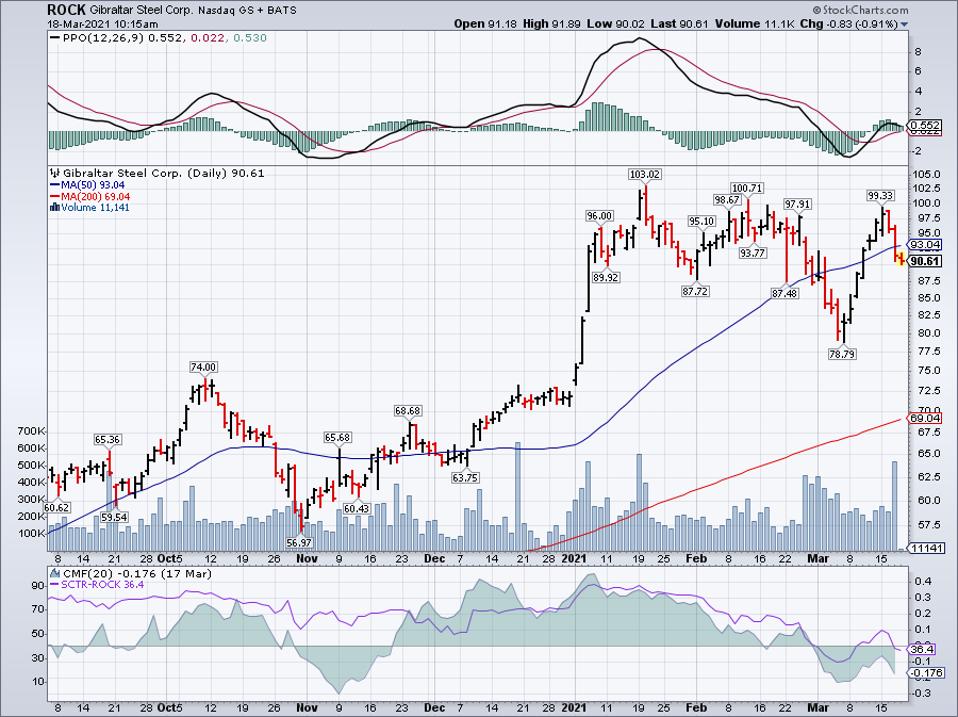The height and width of the screenshot is (717, 958).
Task: Click the 11141 volume tag on the right axis
Action: tap(926, 548)
